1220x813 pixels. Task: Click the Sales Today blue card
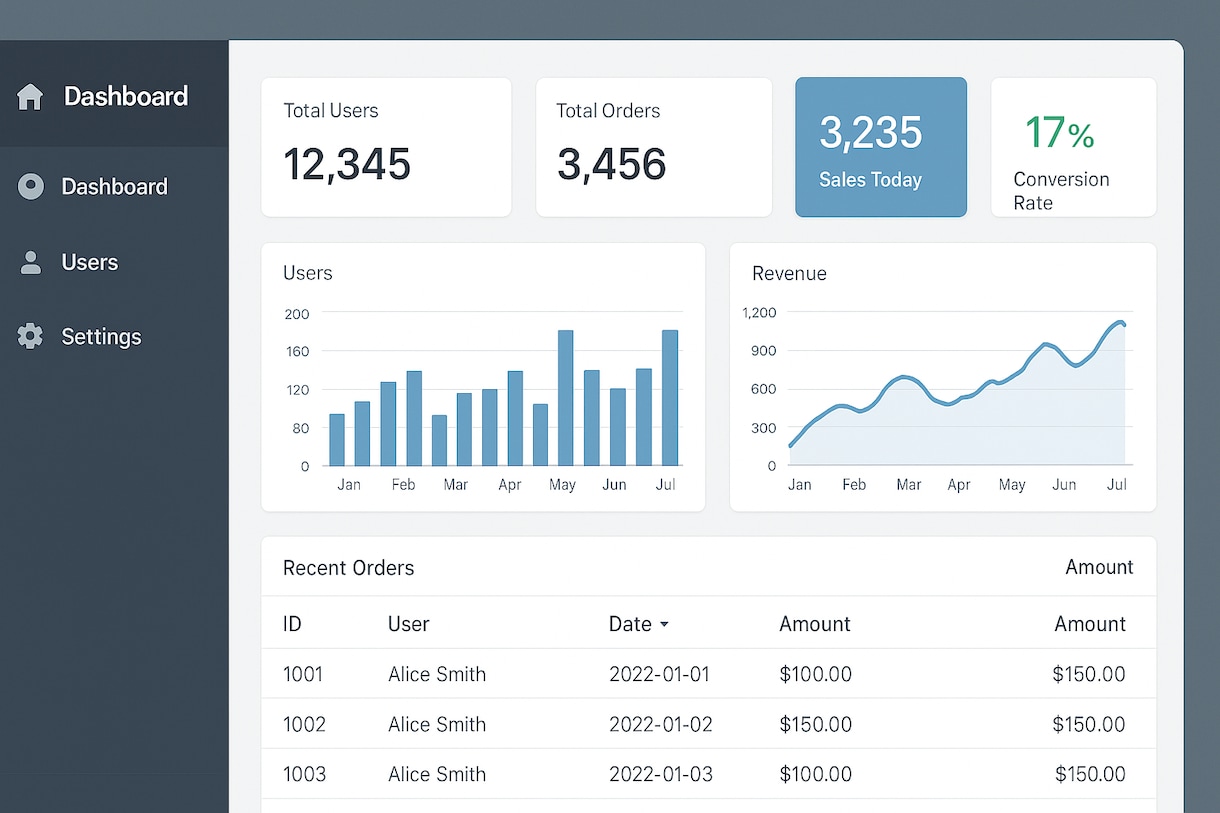(881, 147)
